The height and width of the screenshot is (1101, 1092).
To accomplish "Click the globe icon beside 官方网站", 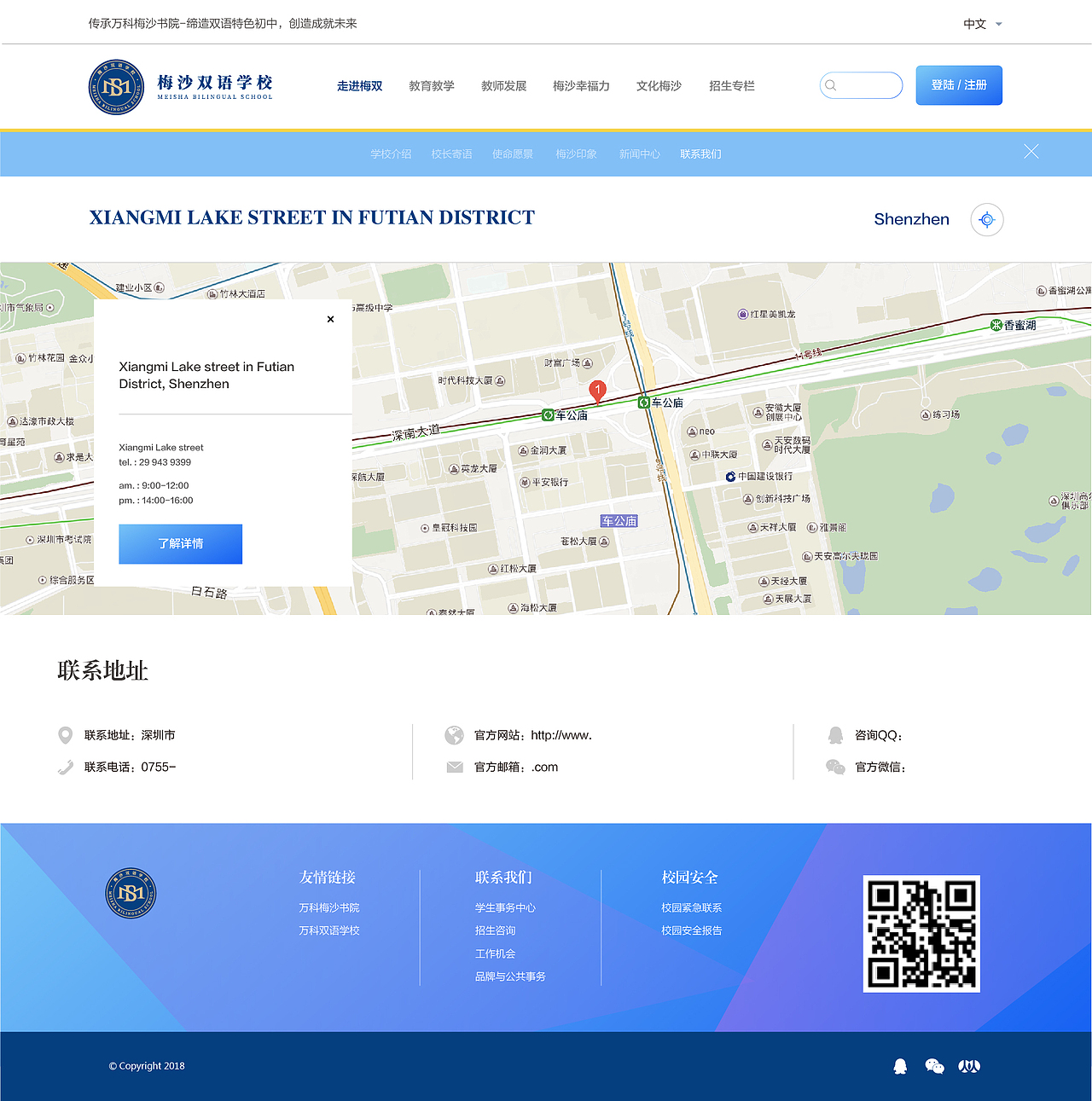I will [455, 735].
